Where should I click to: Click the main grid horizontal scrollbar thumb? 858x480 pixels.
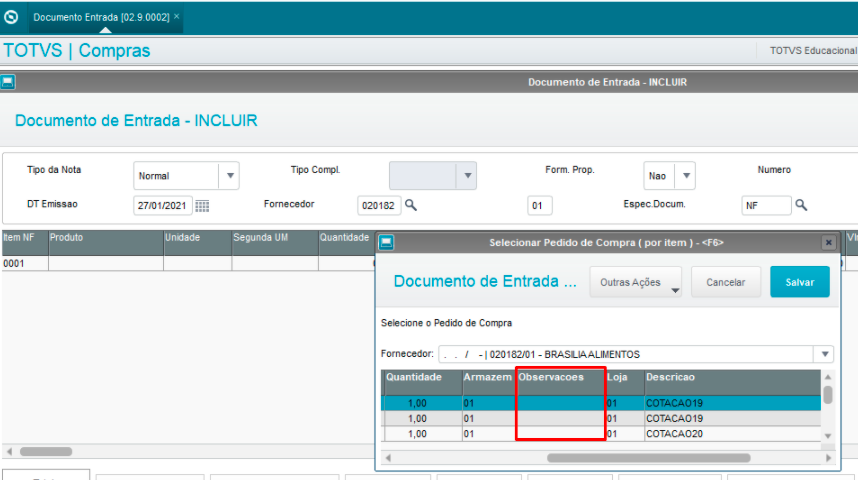coord(46,452)
